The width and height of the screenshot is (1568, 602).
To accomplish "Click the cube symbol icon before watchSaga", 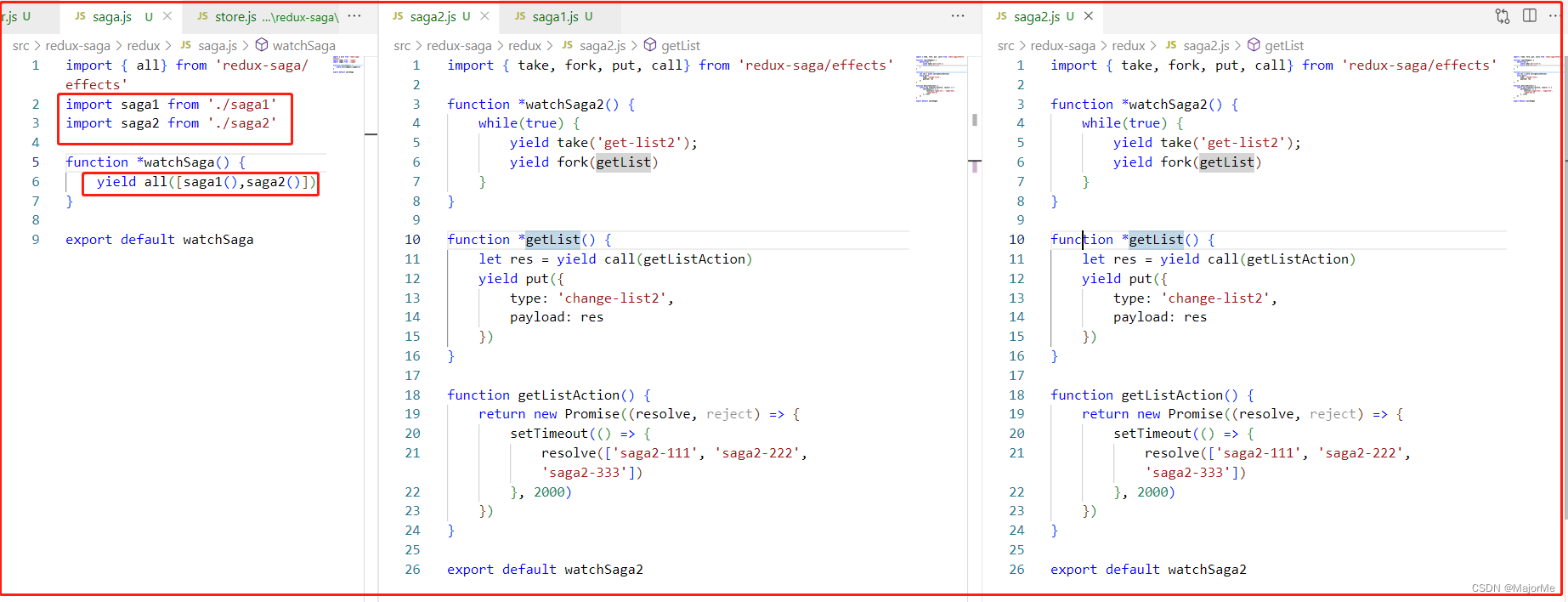I will (262, 45).
